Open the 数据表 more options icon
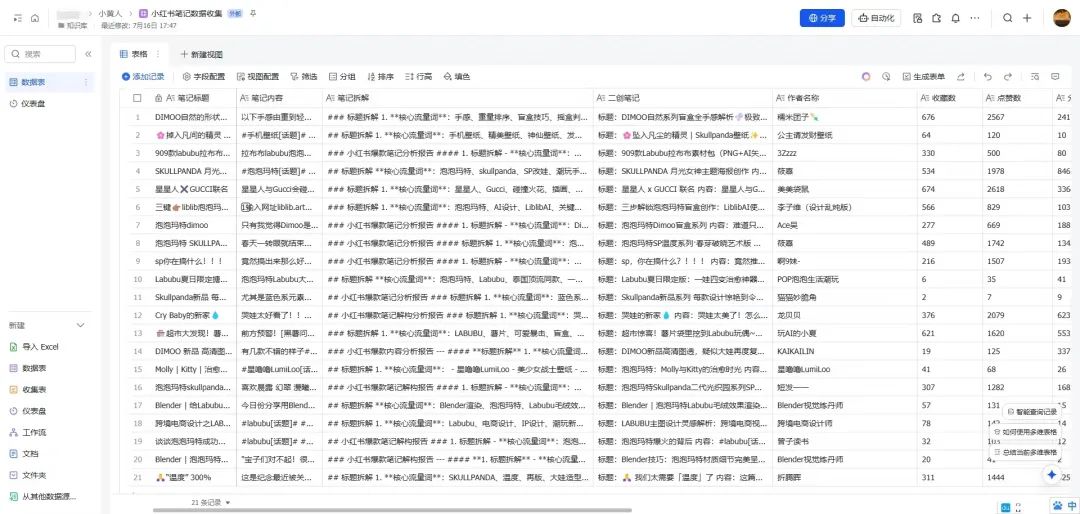The height and width of the screenshot is (514, 1080). click(x=86, y=82)
